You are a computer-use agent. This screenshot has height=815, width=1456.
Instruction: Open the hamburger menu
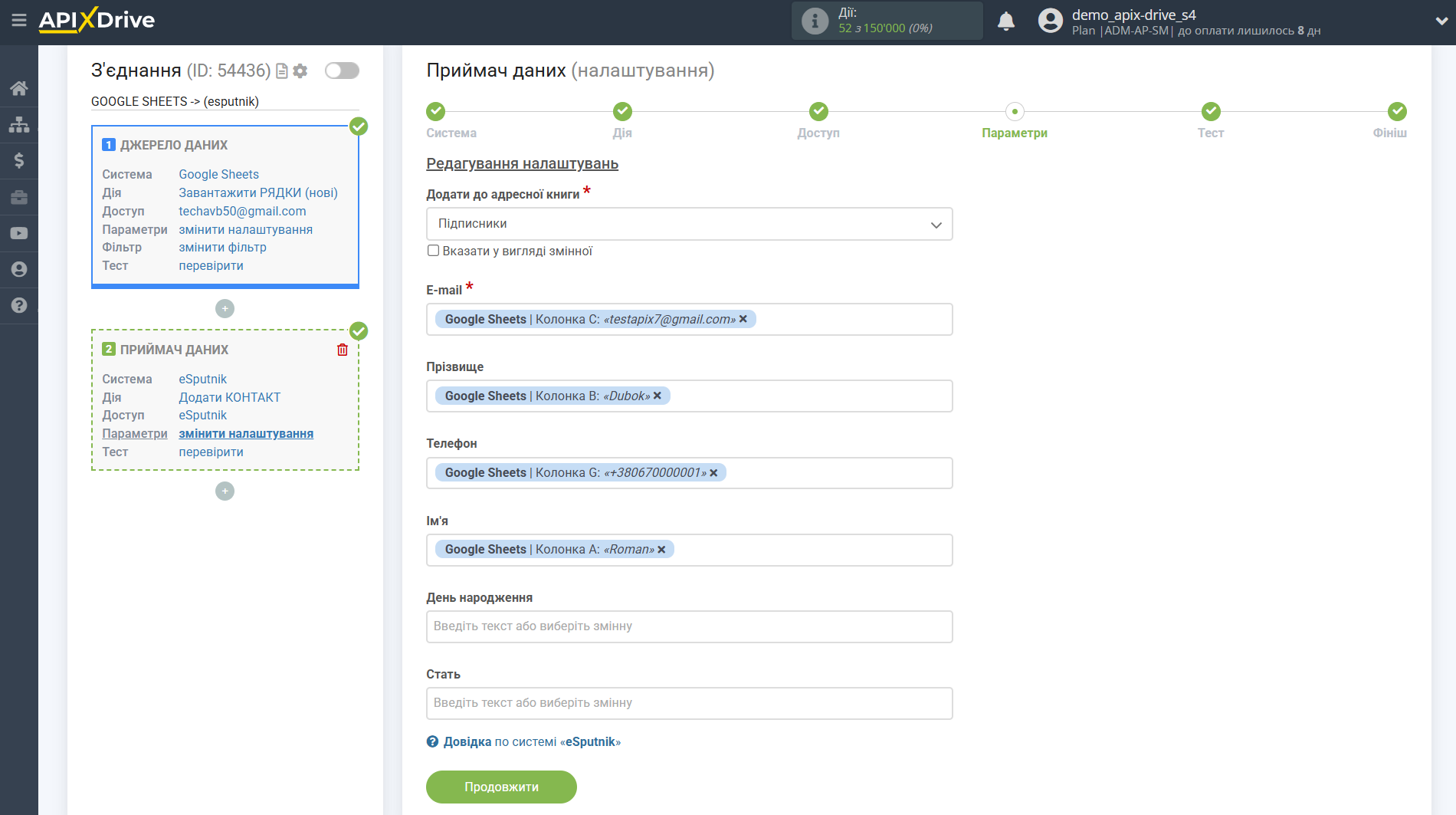19,21
